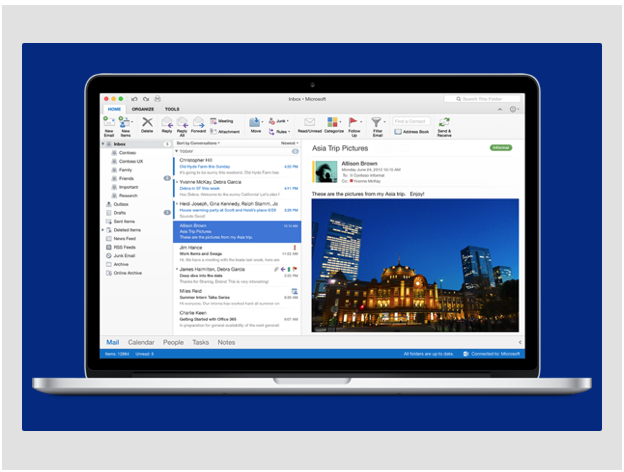Click the New Items icon
Screen dimensions: 624x472
124,122
